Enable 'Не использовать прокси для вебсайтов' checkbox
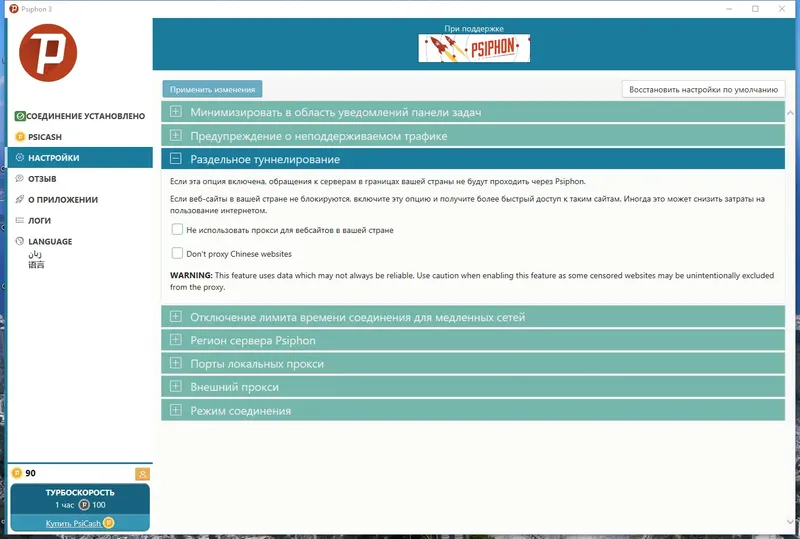800x539 pixels. (177, 230)
